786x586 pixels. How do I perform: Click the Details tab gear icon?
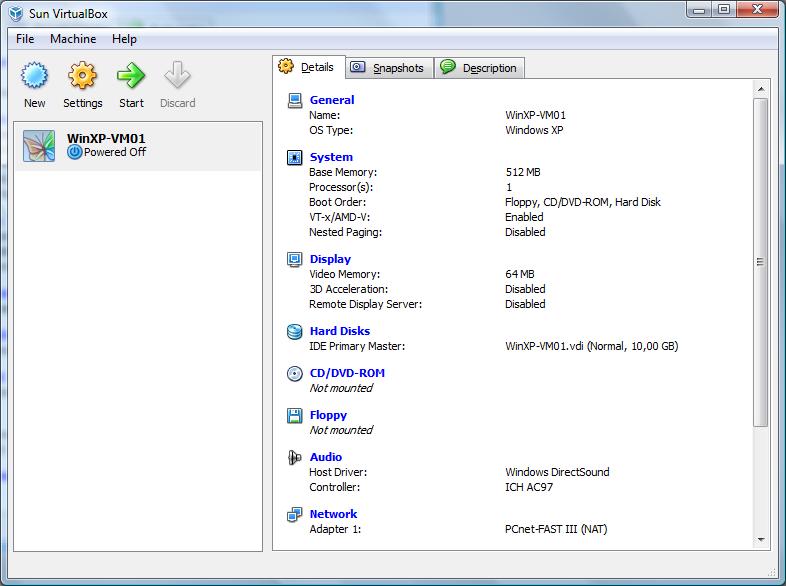[x=286, y=66]
